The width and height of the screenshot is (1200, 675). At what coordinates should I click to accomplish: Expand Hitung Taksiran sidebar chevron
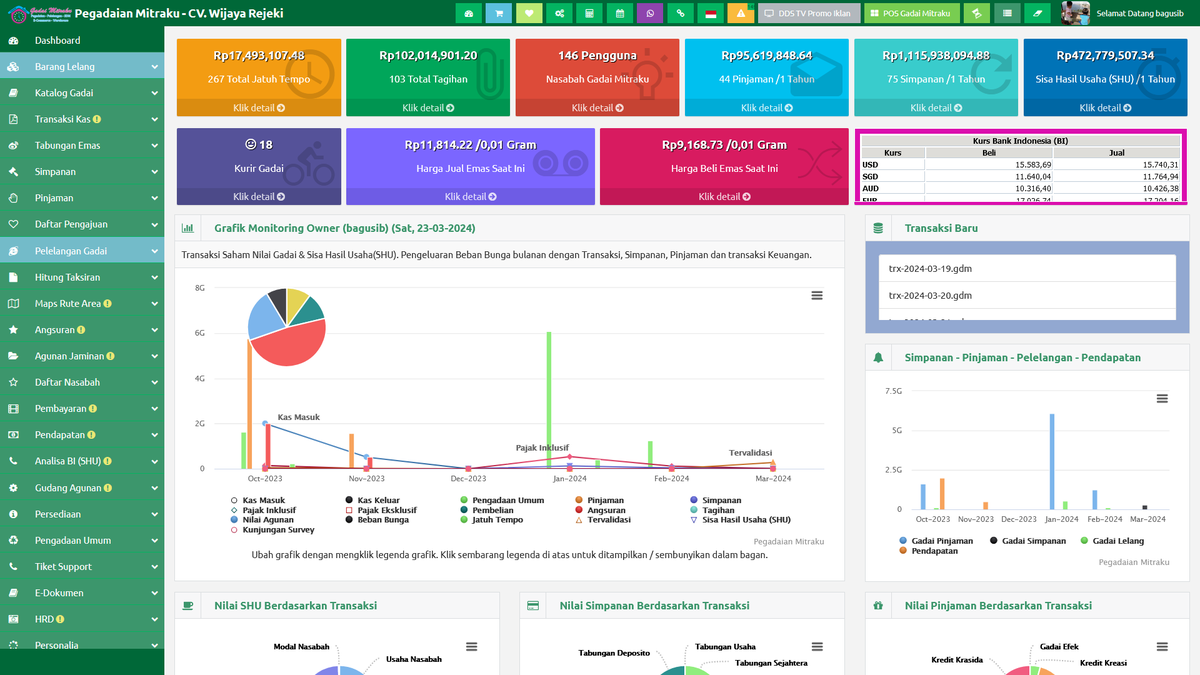point(155,277)
